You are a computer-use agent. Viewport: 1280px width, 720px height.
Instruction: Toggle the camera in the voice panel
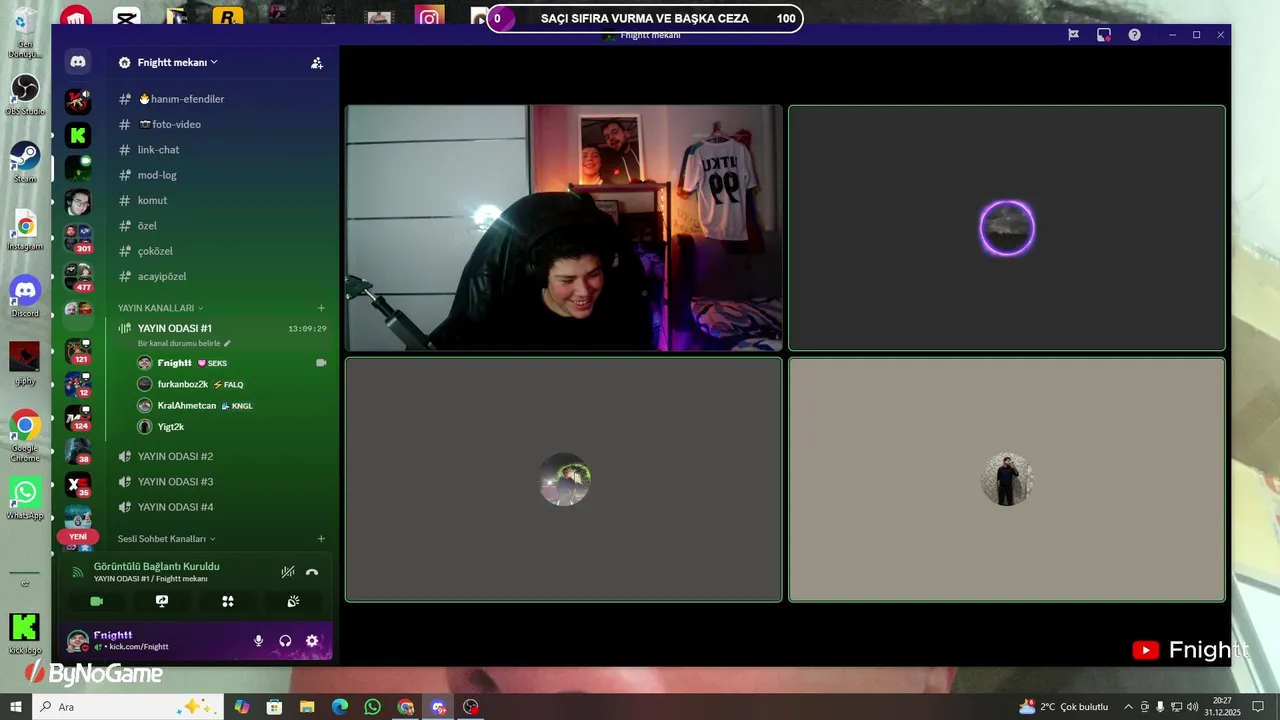coord(97,601)
